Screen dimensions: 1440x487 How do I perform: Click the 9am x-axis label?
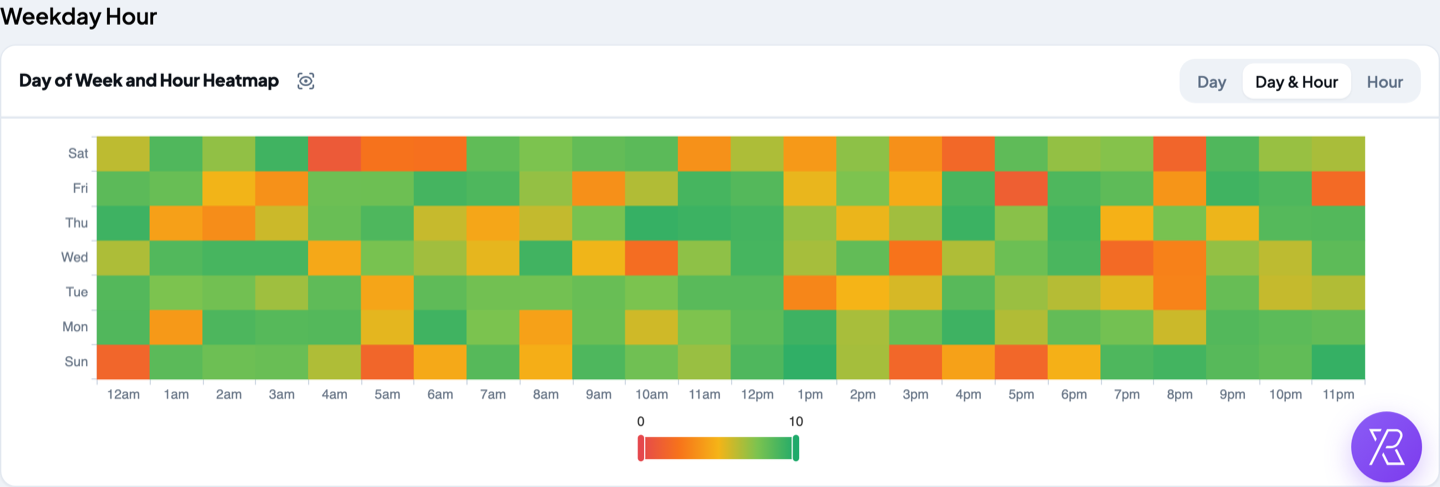tap(598, 395)
